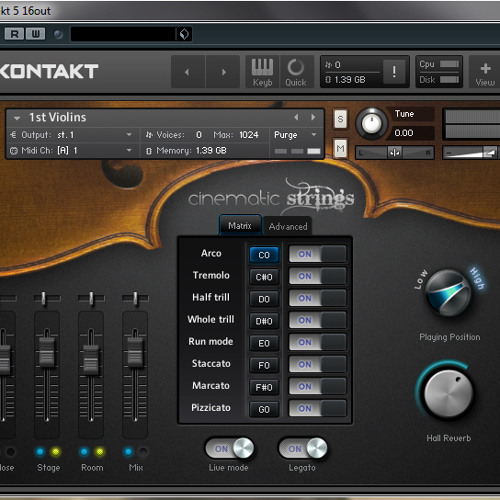
Task: Click the Hall Reverb knob
Action: pyautogui.click(x=448, y=393)
